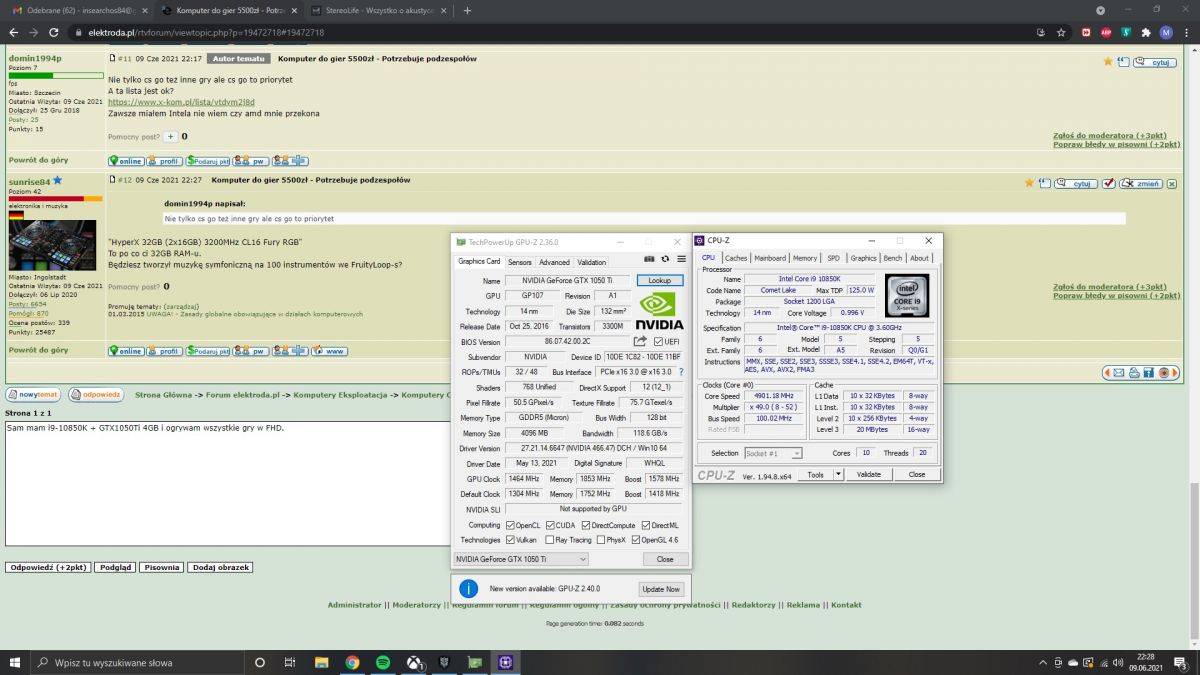Click the gold star in post #12
This screenshot has height=675, width=1200.
pos(1029,183)
